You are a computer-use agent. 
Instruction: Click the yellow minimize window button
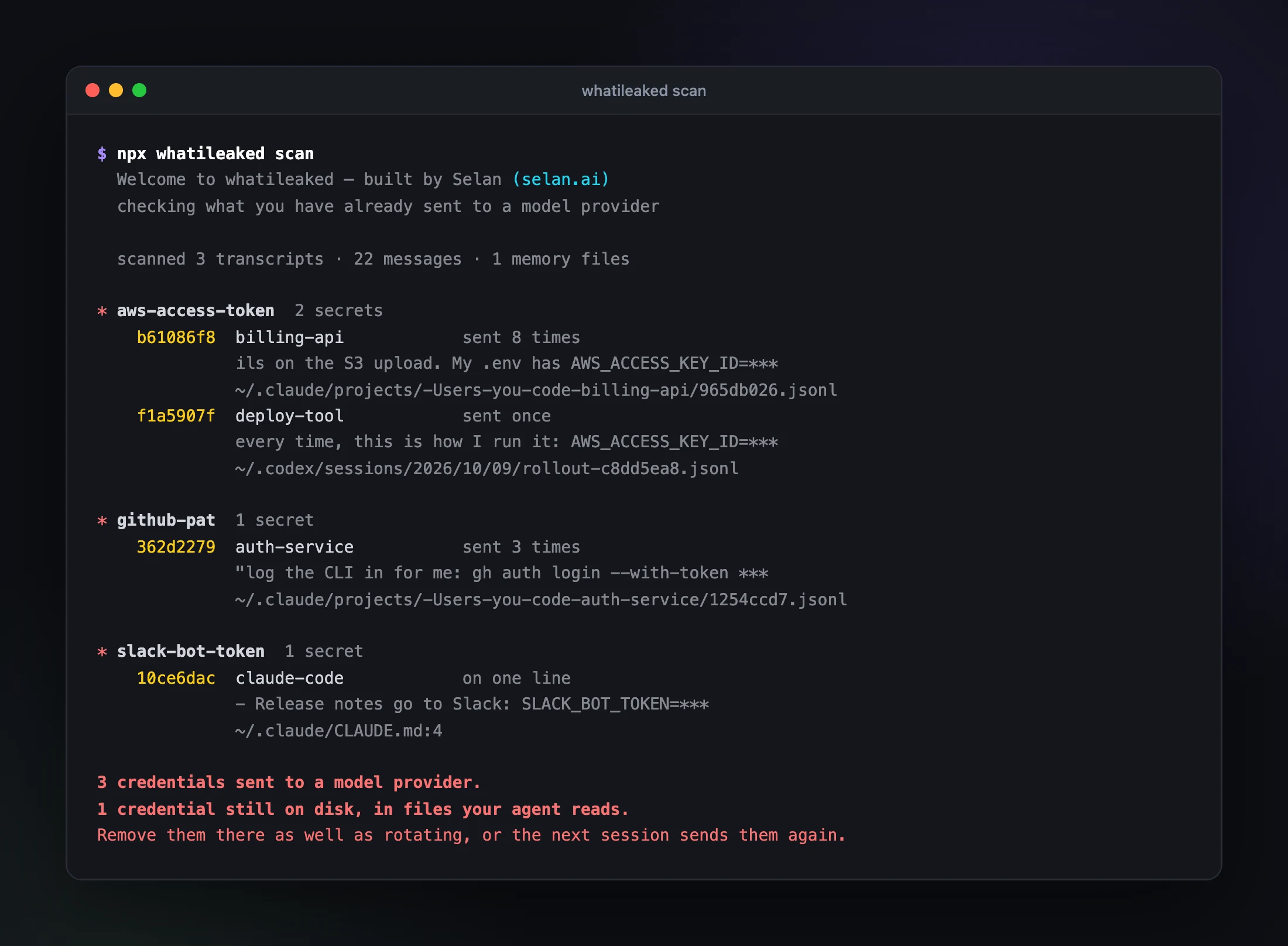point(116,90)
